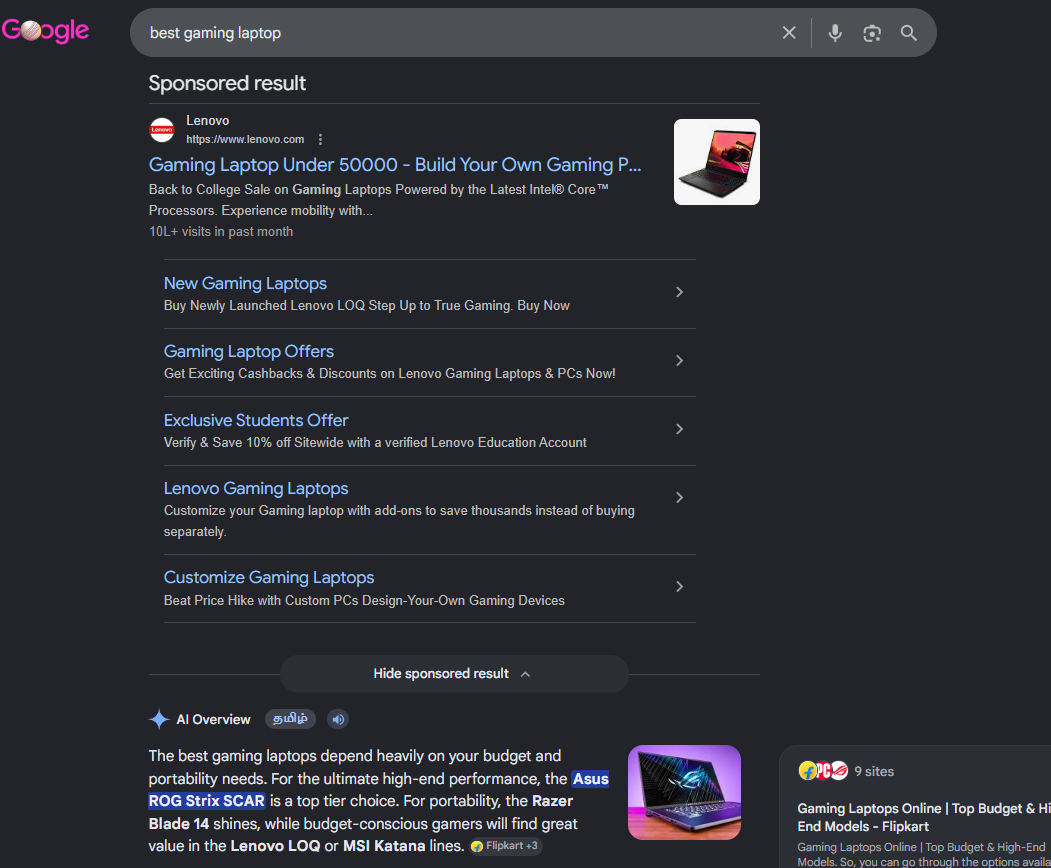
Task: Click the Lenovo laptop ad thumbnail
Action: point(717,162)
